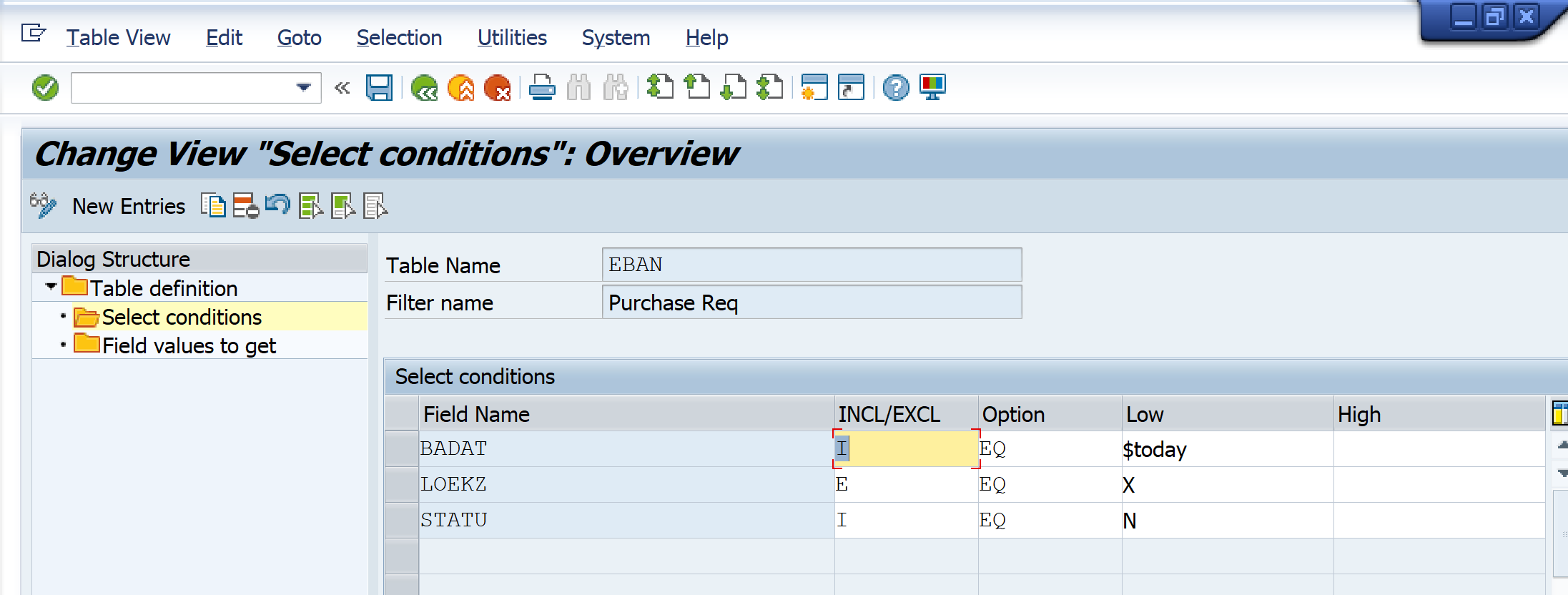Click the green Back arrow icon
This screenshot has height=595, width=1568.
click(x=424, y=88)
